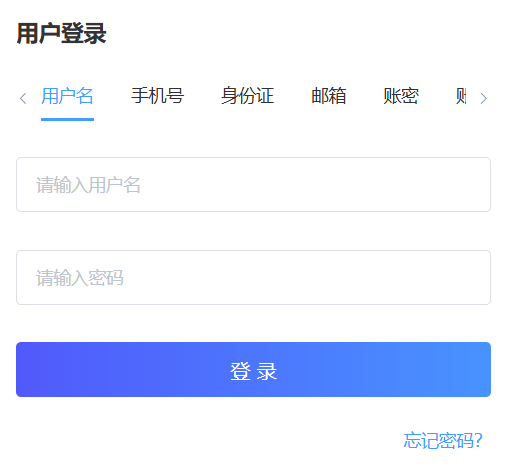
Task: Switch to the 邮箱 tab
Action: click(x=329, y=96)
